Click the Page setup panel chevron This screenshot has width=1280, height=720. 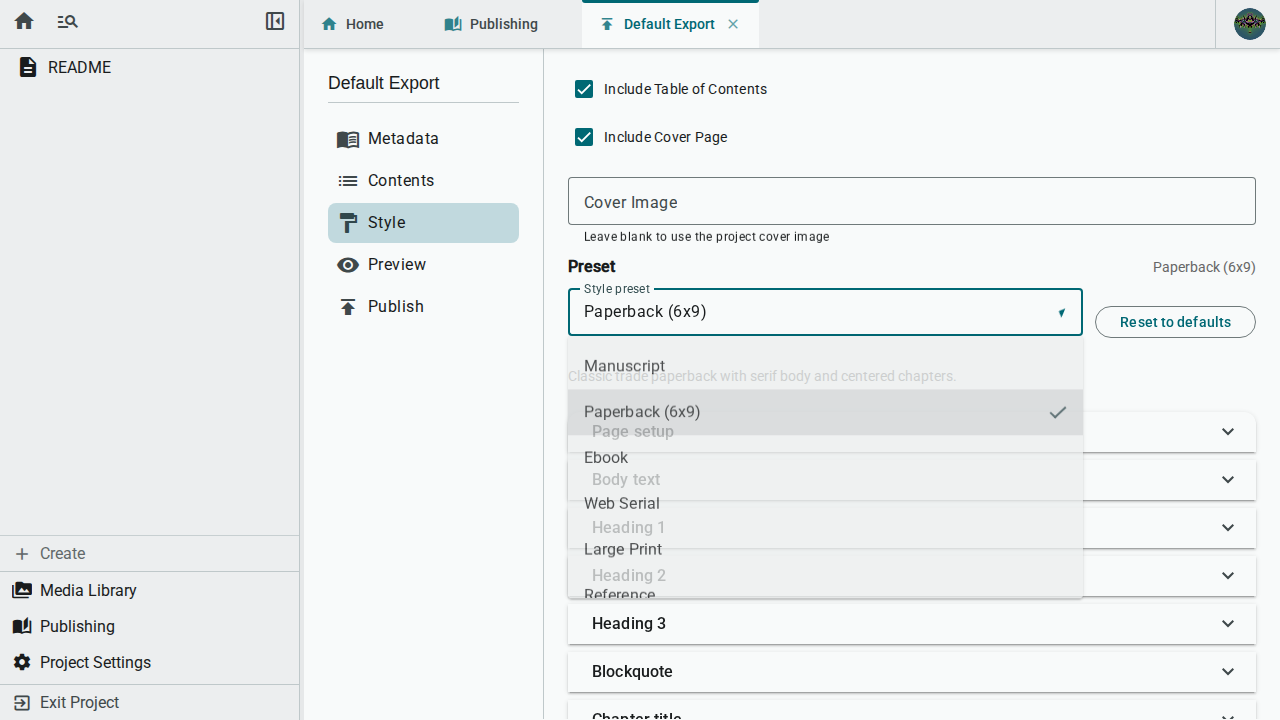(1228, 432)
